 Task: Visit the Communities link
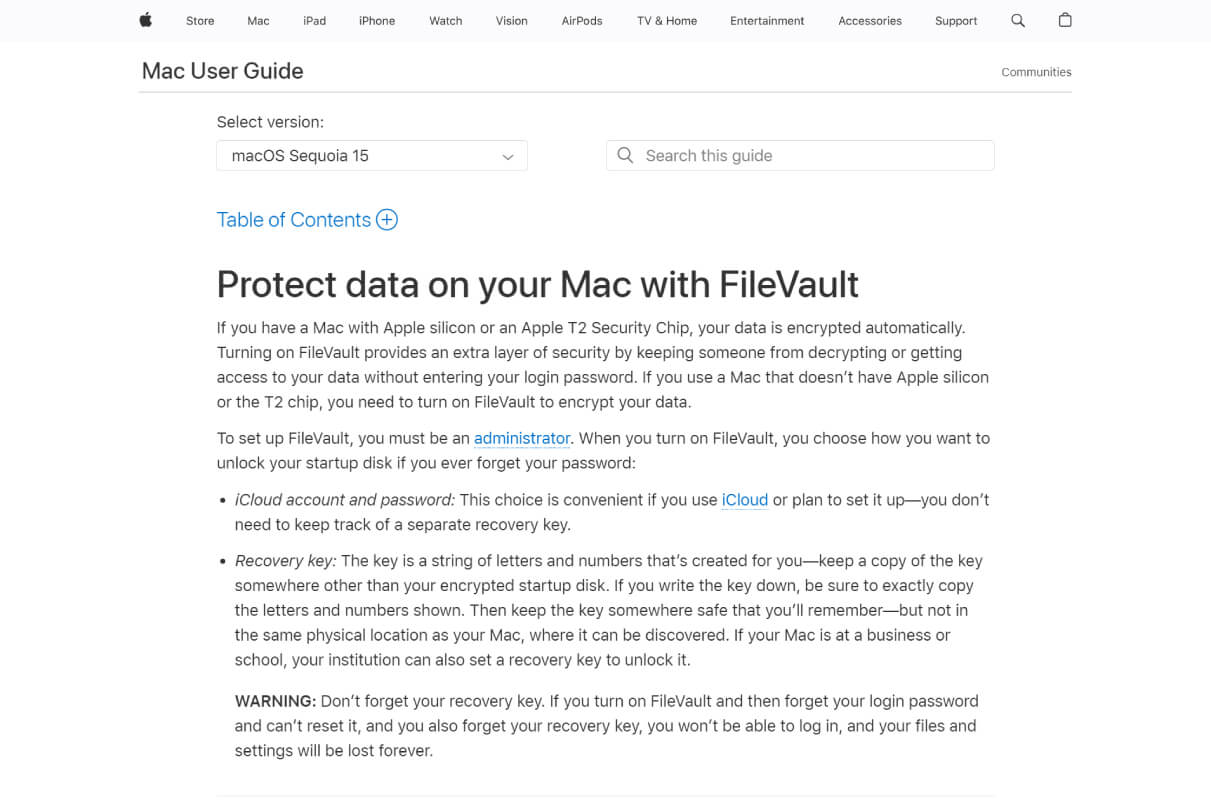(1036, 72)
